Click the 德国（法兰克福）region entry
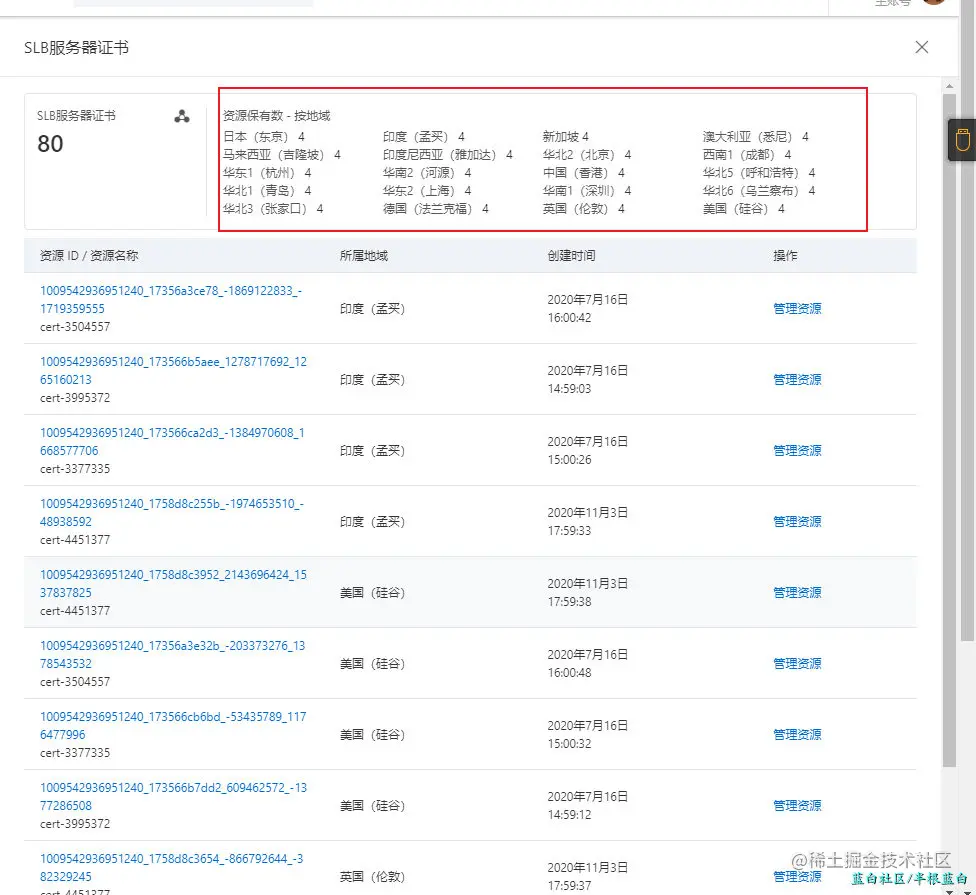The width and height of the screenshot is (976, 895). 436,209
